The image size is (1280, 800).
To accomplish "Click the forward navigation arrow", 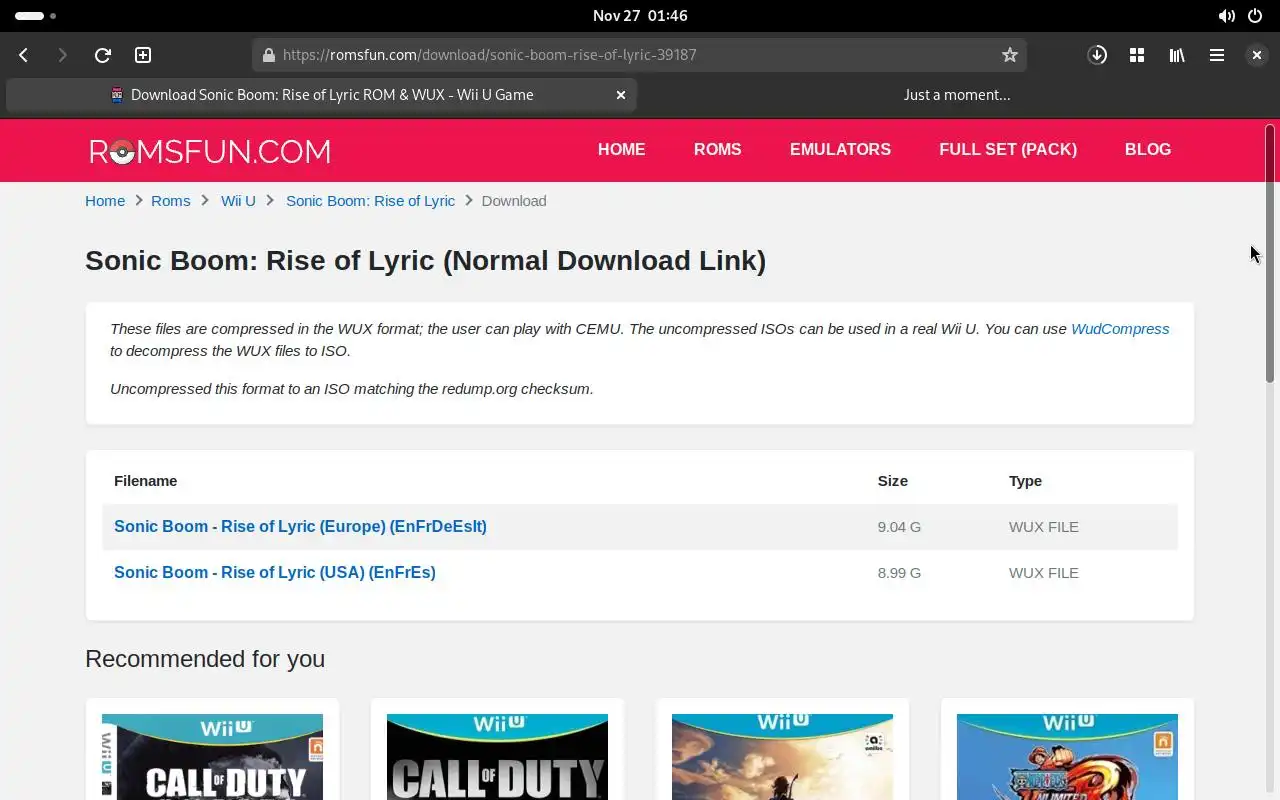I will pyautogui.click(x=62, y=55).
